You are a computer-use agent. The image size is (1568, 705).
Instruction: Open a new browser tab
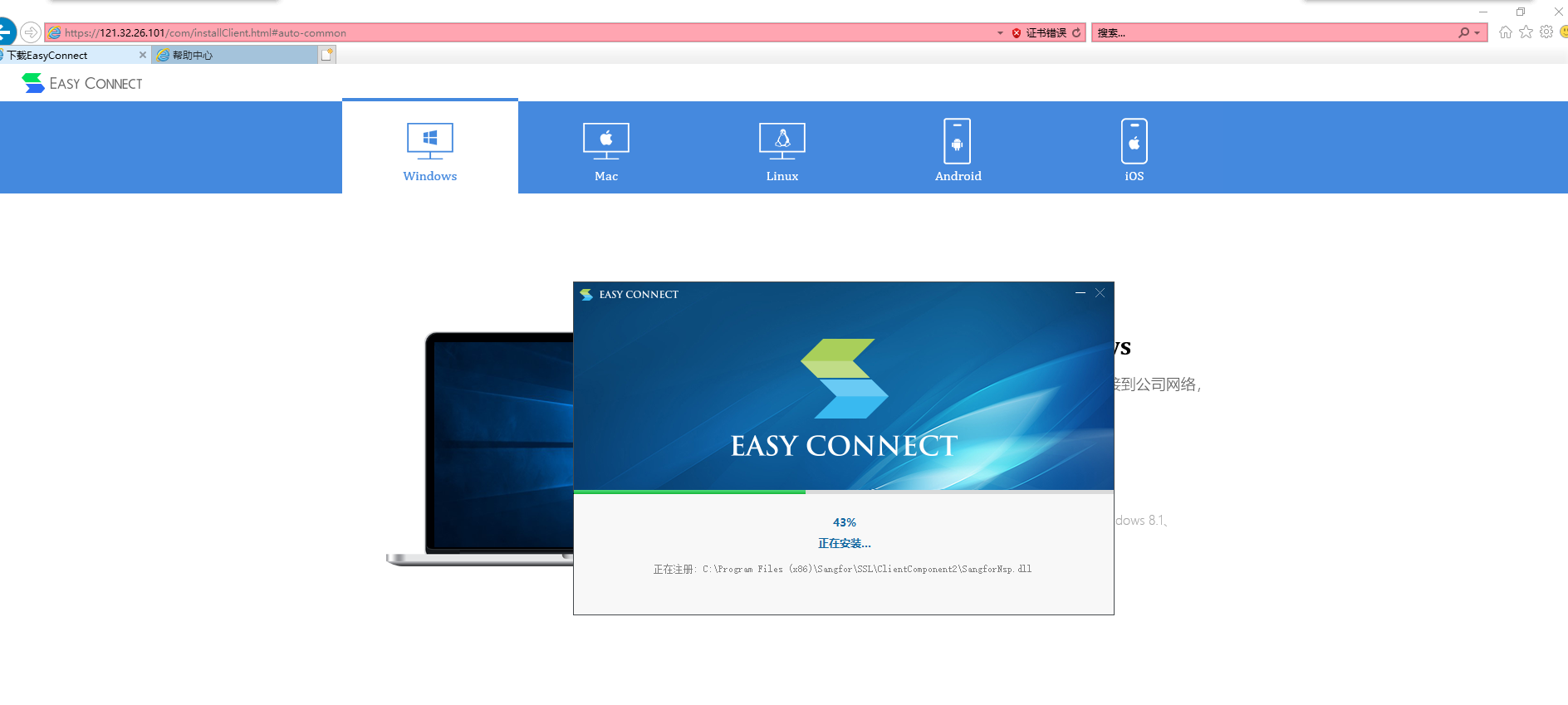click(x=327, y=55)
